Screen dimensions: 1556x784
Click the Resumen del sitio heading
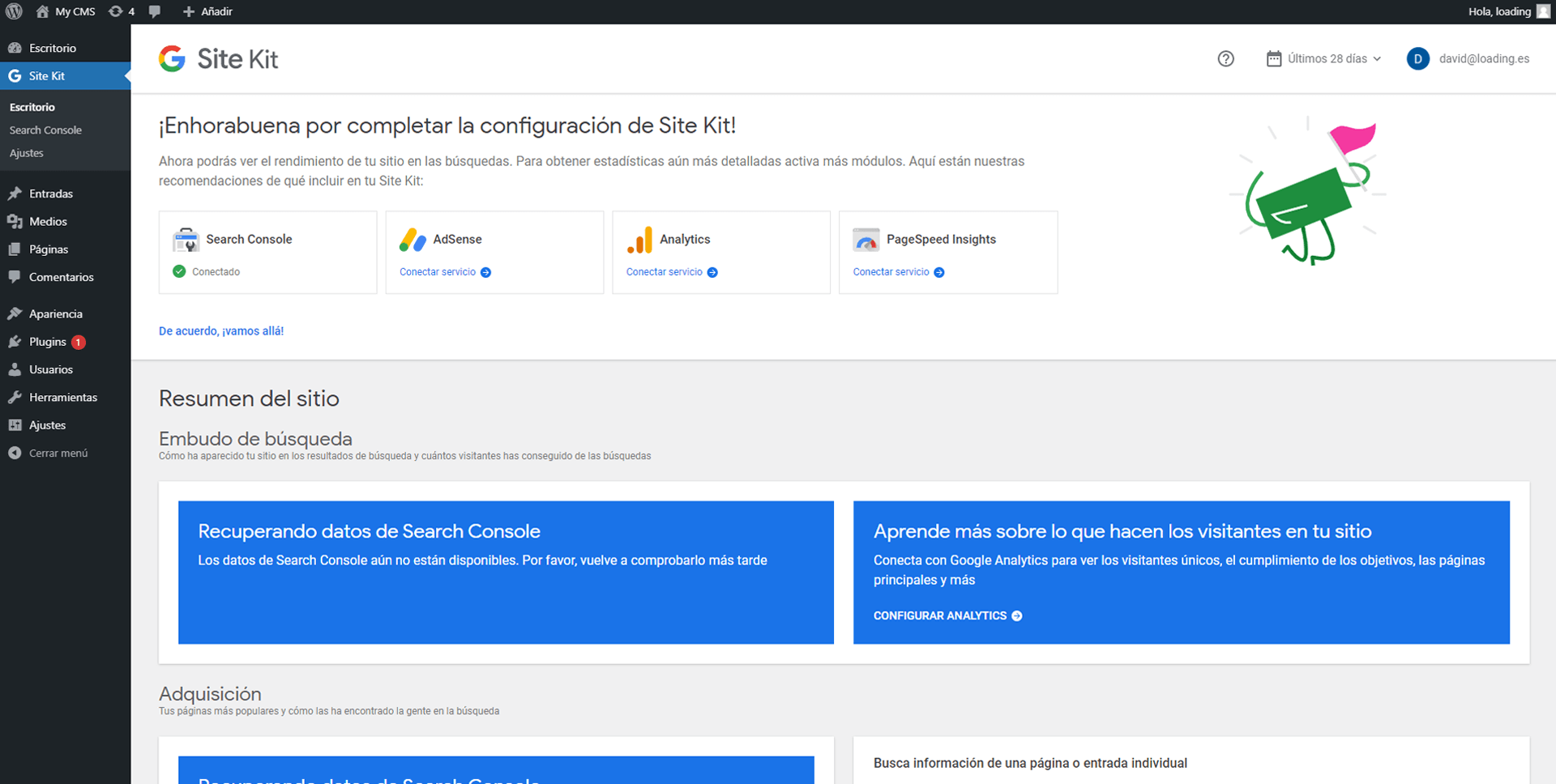coord(249,398)
